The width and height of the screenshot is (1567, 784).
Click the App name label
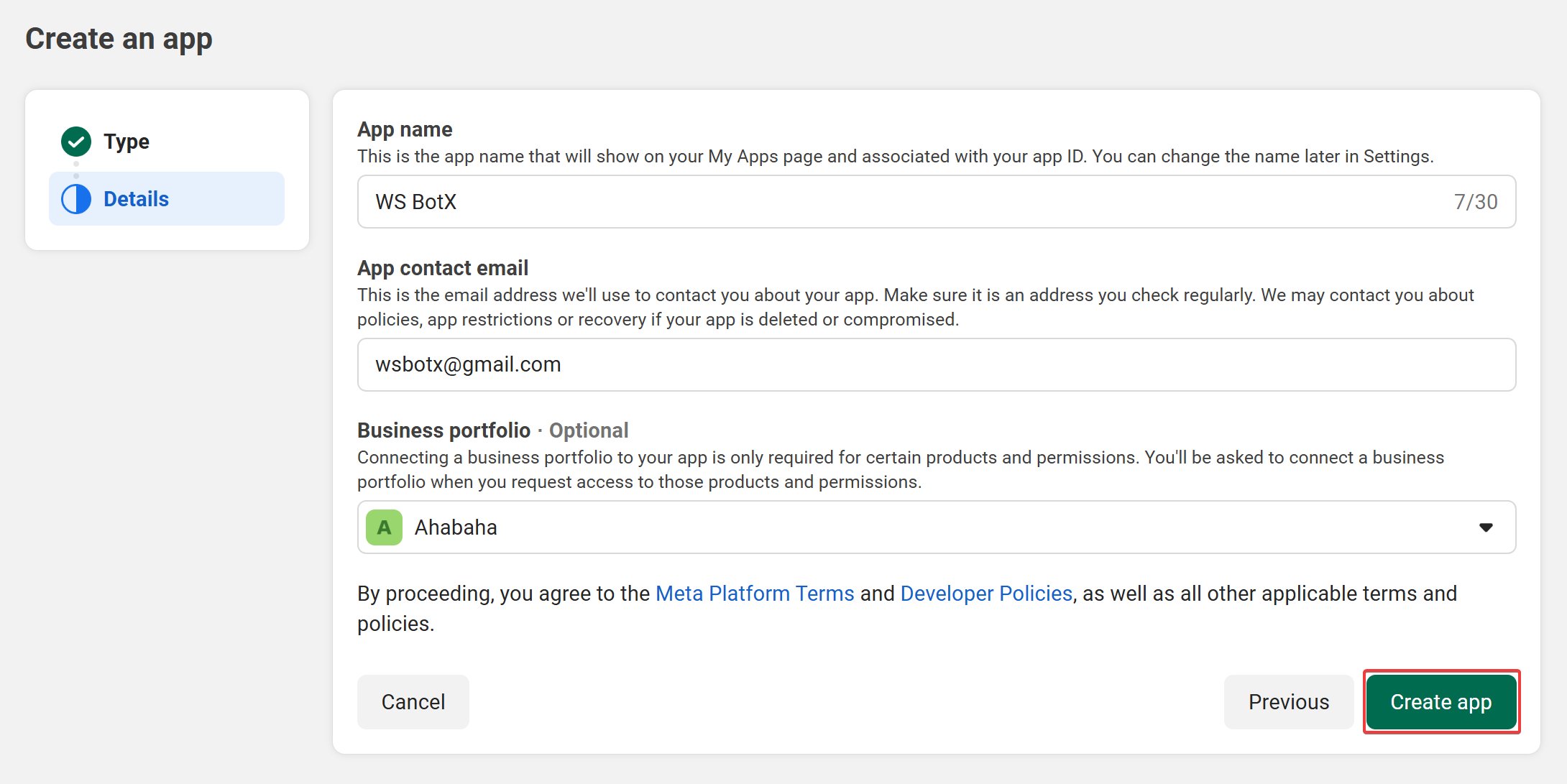click(405, 129)
